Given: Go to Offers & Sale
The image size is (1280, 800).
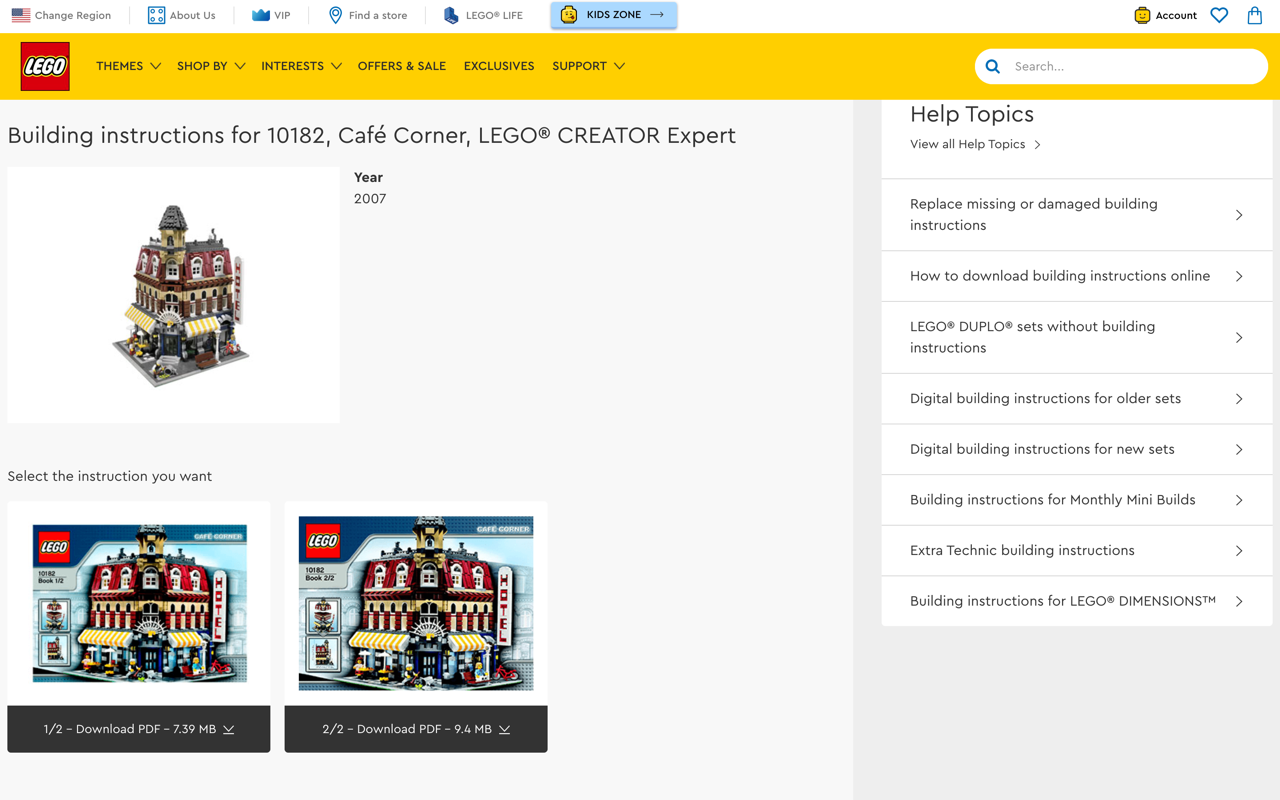Looking at the screenshot, I should click(402, 66).
